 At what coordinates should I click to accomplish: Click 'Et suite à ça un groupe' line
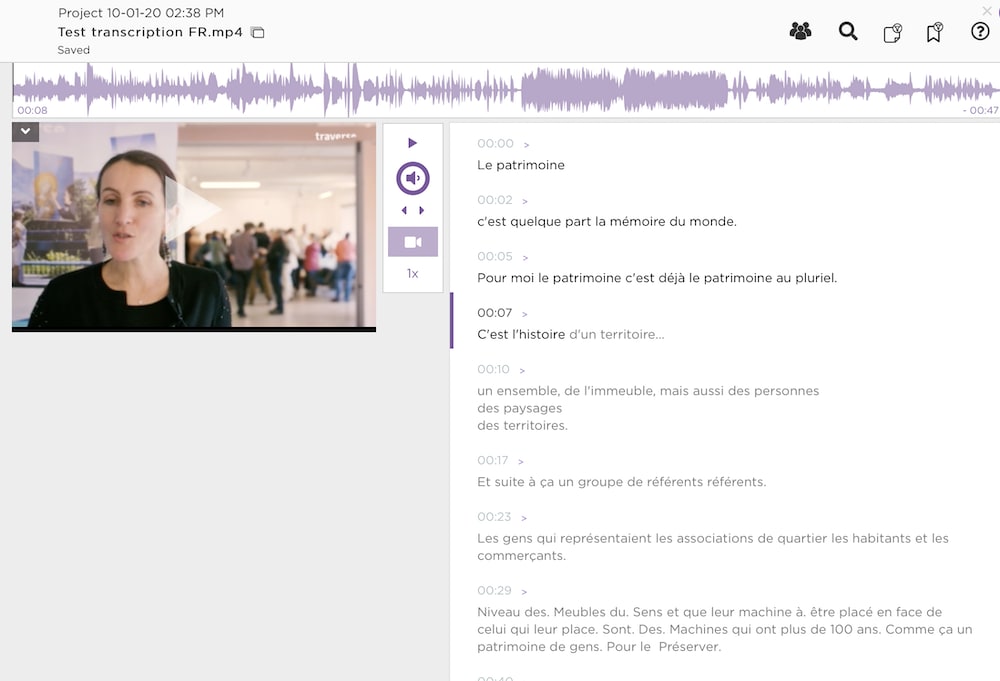click(x=622, y=482)
